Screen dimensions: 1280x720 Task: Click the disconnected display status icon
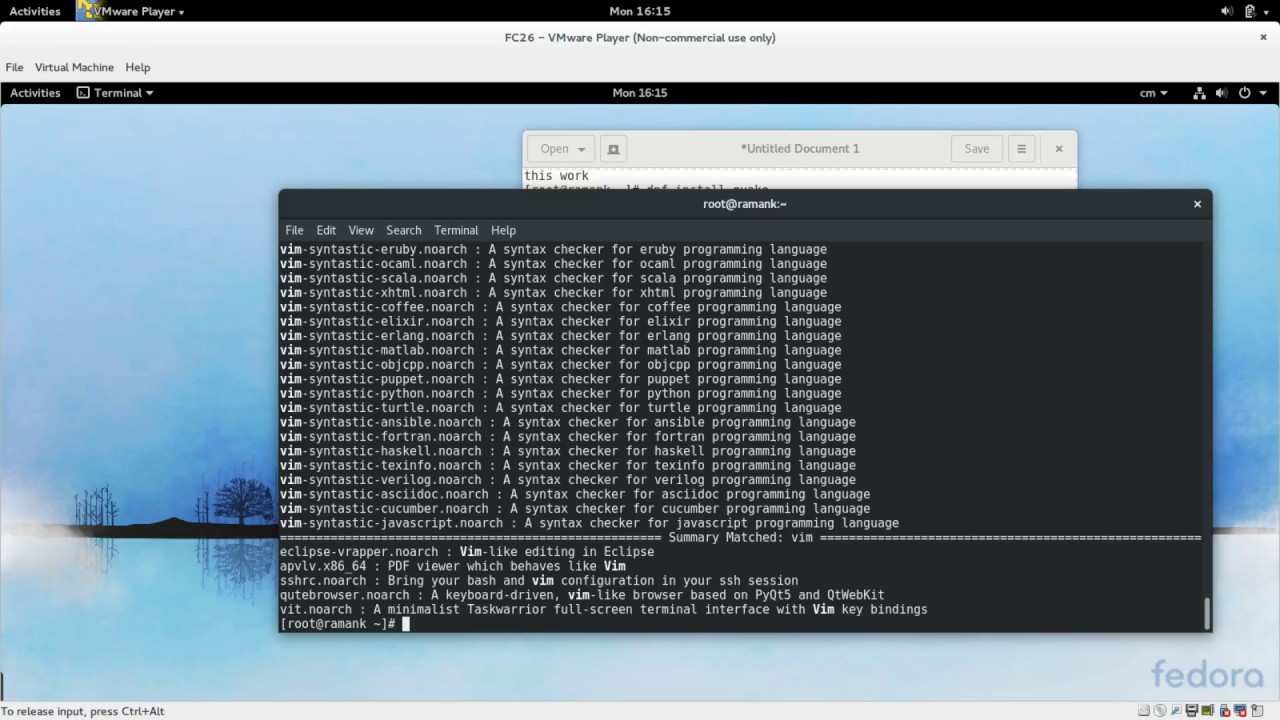coord(1241,710)
